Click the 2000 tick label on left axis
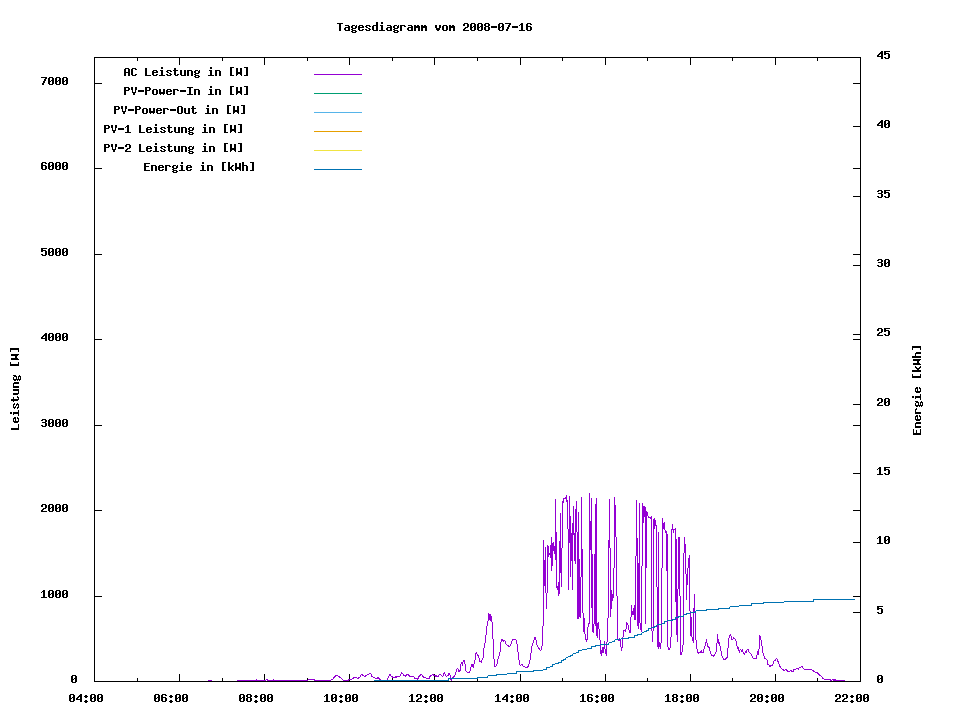Viewport: 960px width, 720px height. coord(54,509)
